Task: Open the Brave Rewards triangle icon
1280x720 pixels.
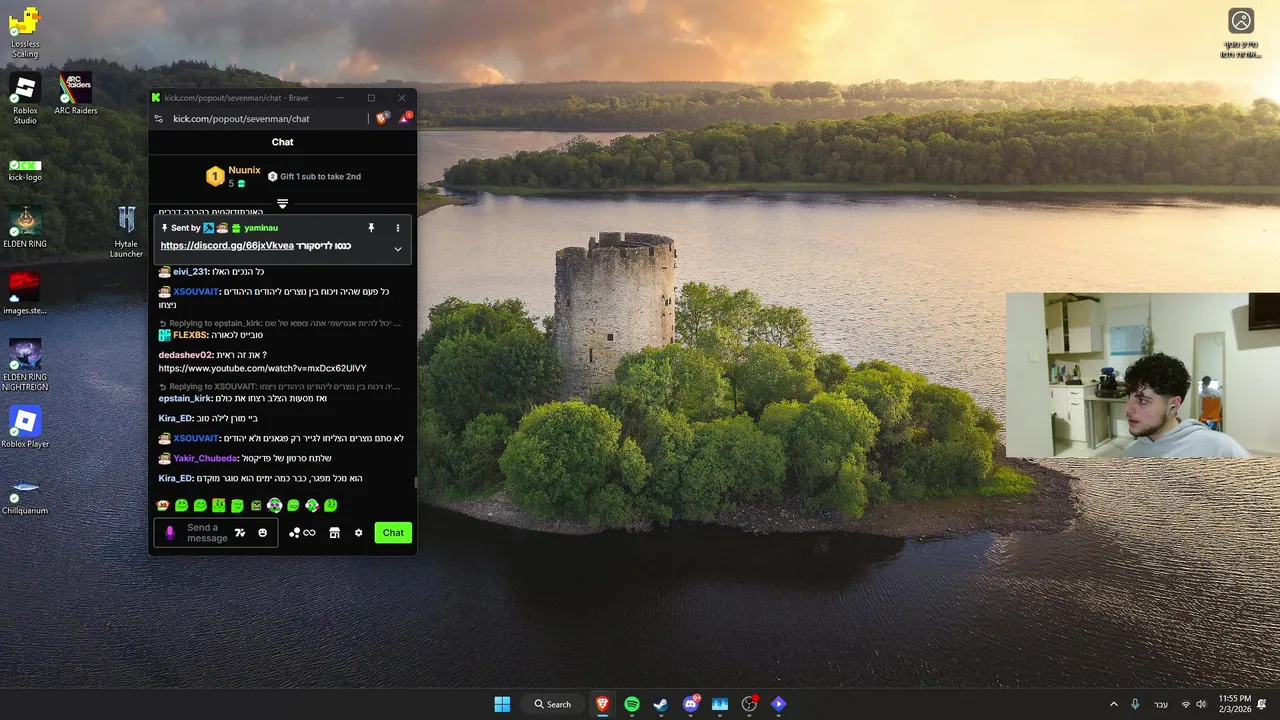Action: pos(405,118)
